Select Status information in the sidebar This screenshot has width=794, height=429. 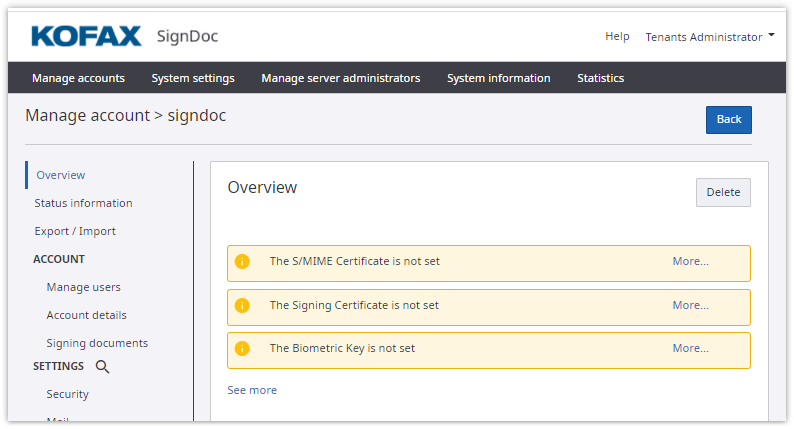click(83, 203)
